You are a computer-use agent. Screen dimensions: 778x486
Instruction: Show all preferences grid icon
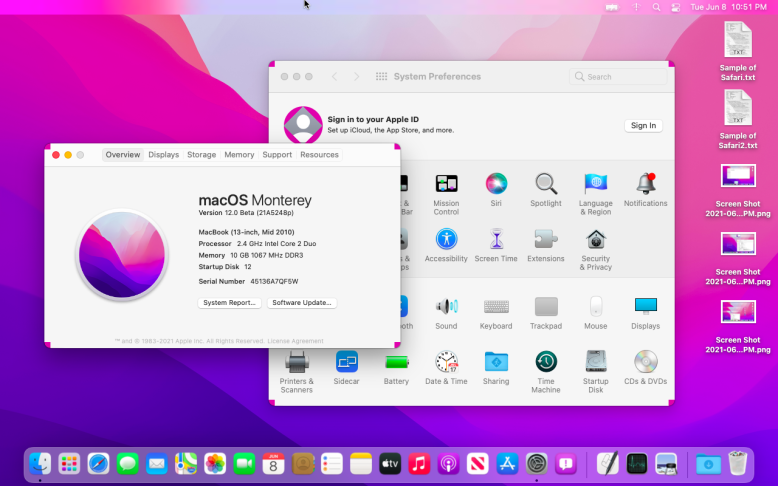click(382, 76)
